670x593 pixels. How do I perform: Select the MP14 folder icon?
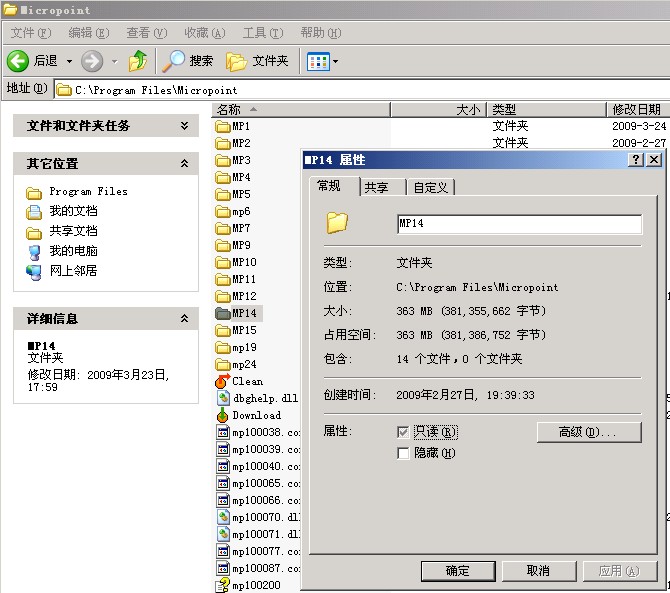223,314
